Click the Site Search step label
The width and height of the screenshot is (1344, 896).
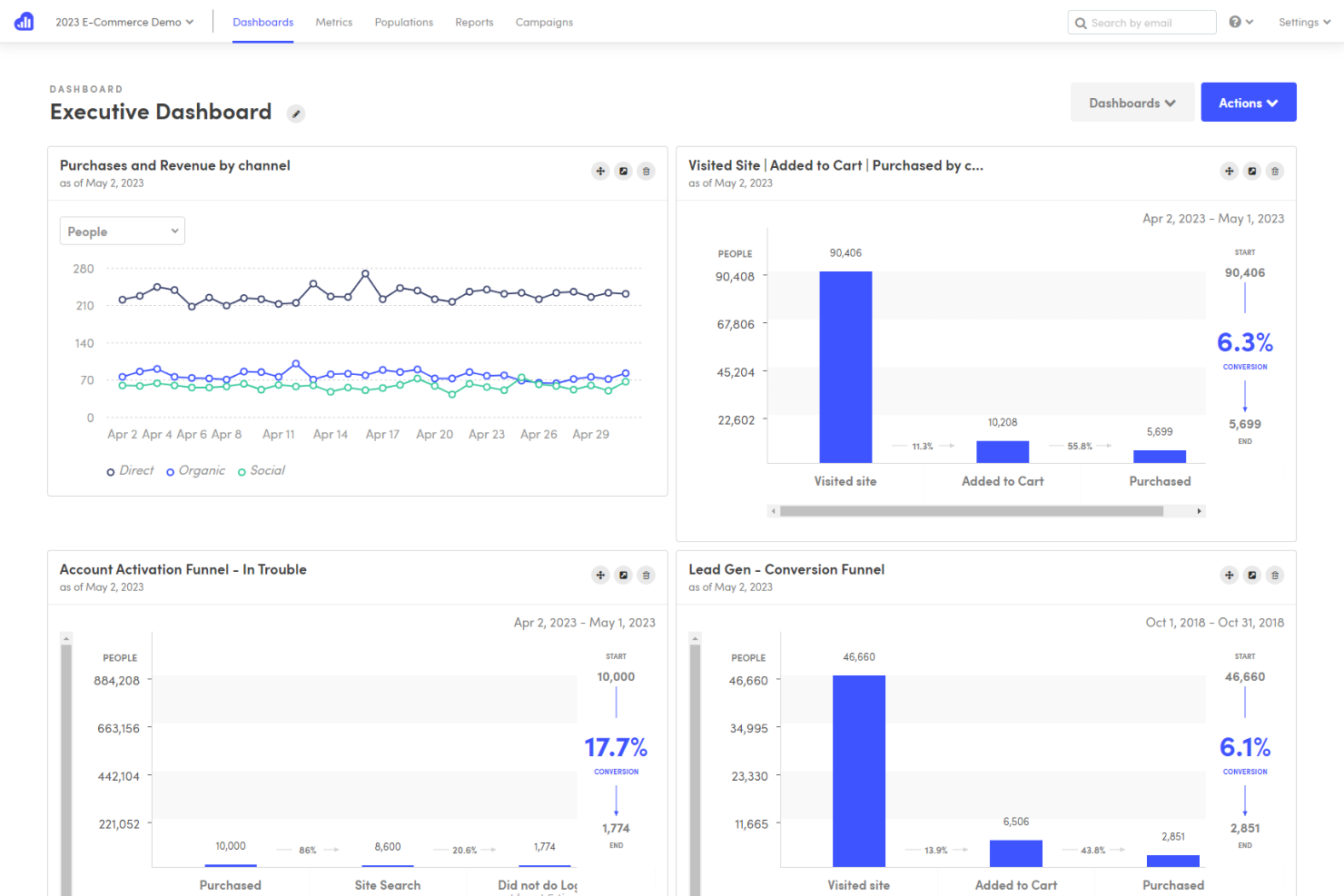click(x=388, y=885)
